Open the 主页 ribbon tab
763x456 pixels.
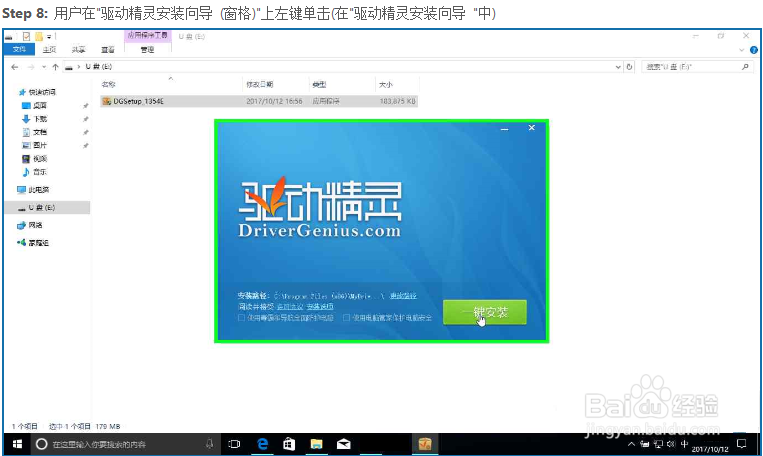pyautogui.click(x=49, y=50)
